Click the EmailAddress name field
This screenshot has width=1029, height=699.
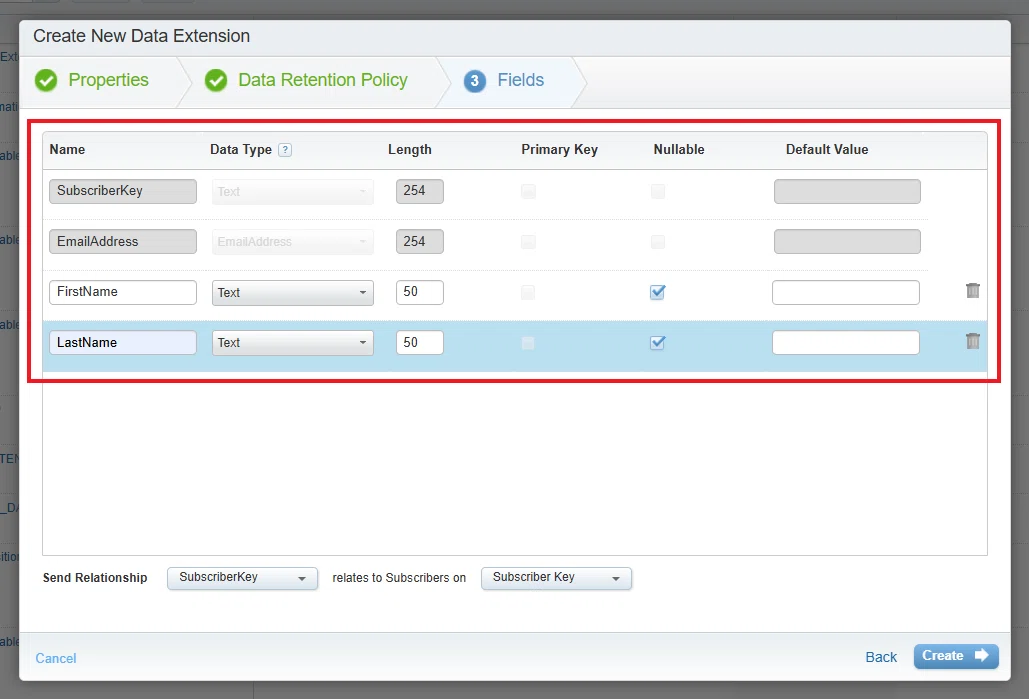pyautogui.click(x=123, y=242)
